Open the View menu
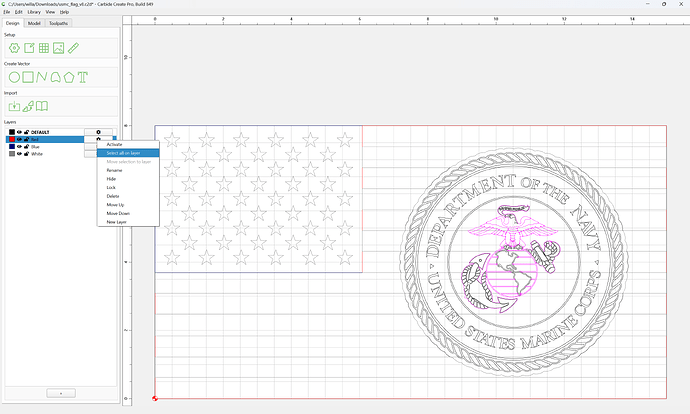 [x=50, y=12]
